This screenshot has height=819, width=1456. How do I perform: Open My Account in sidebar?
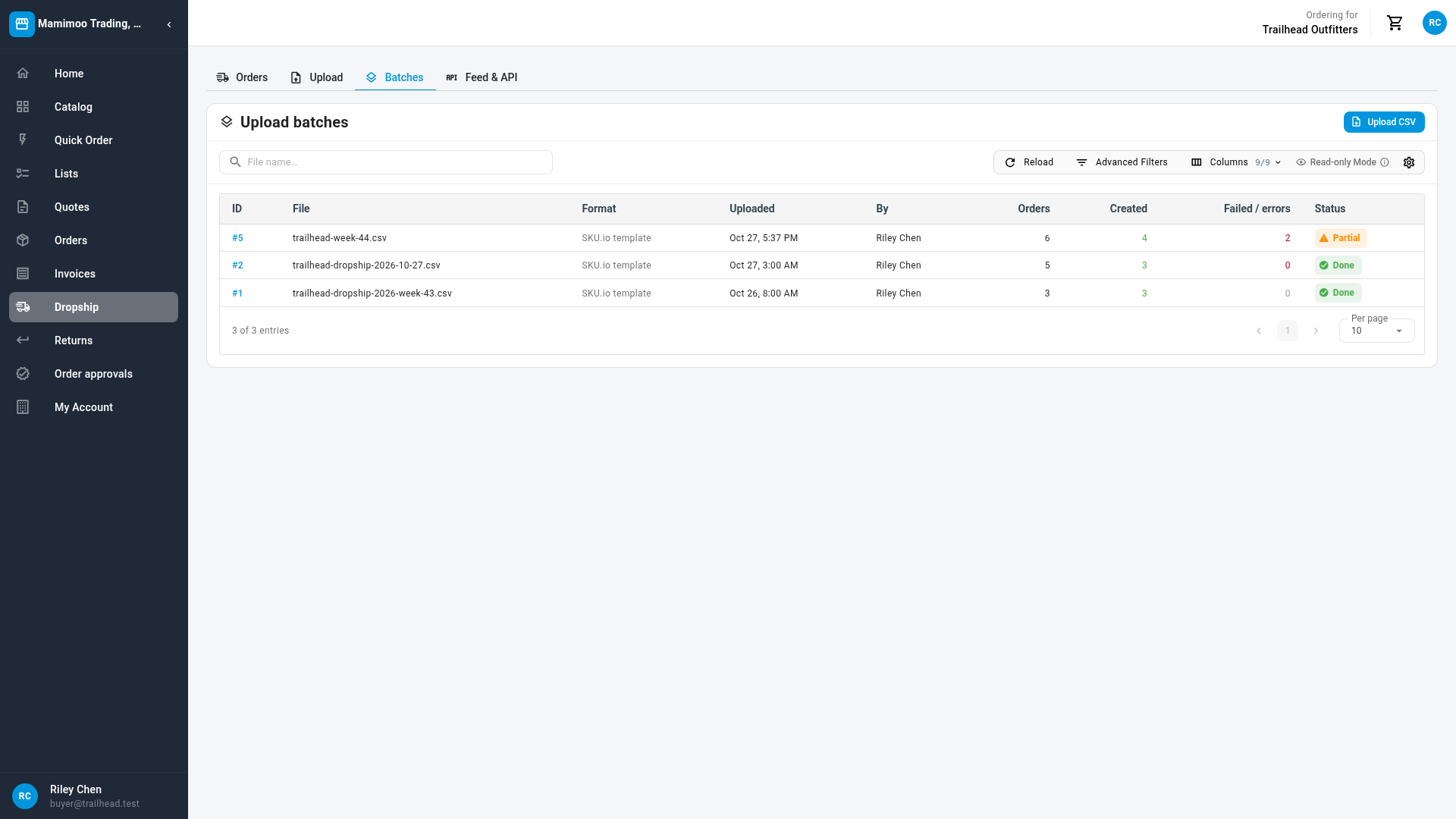point(93,407)
